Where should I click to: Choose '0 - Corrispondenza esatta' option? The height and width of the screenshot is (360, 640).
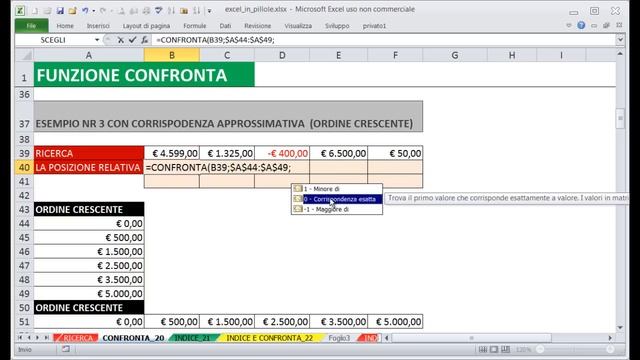pos(337,199)
